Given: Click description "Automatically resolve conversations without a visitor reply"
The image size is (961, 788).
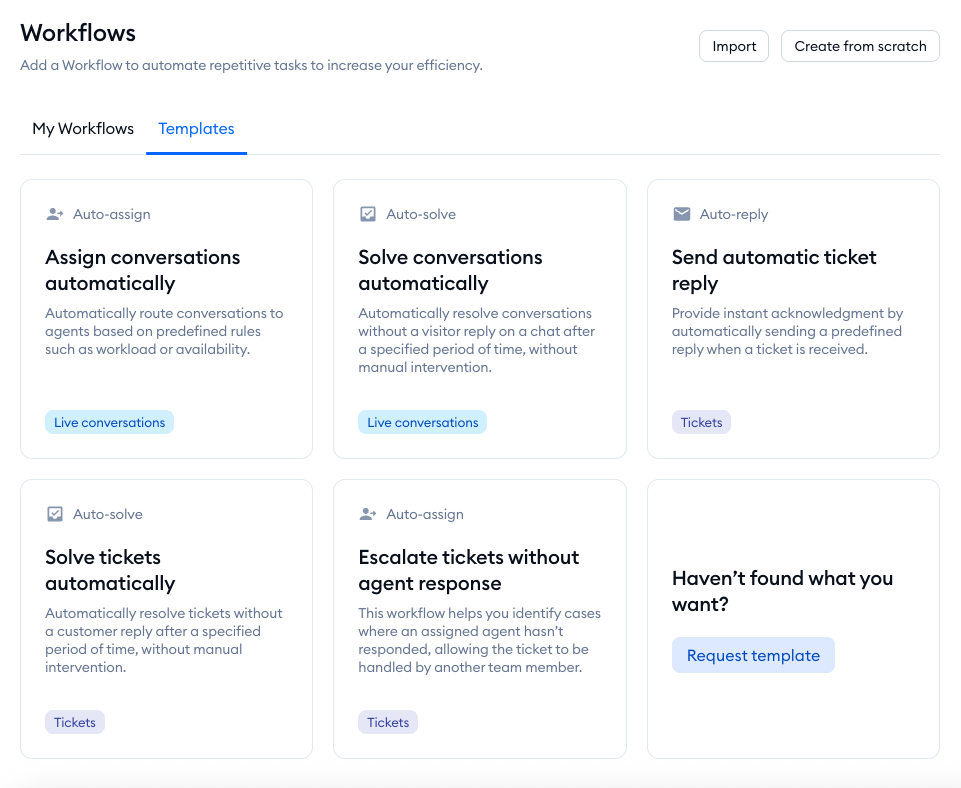Looking at the screenshot, I should pos(477,340).
